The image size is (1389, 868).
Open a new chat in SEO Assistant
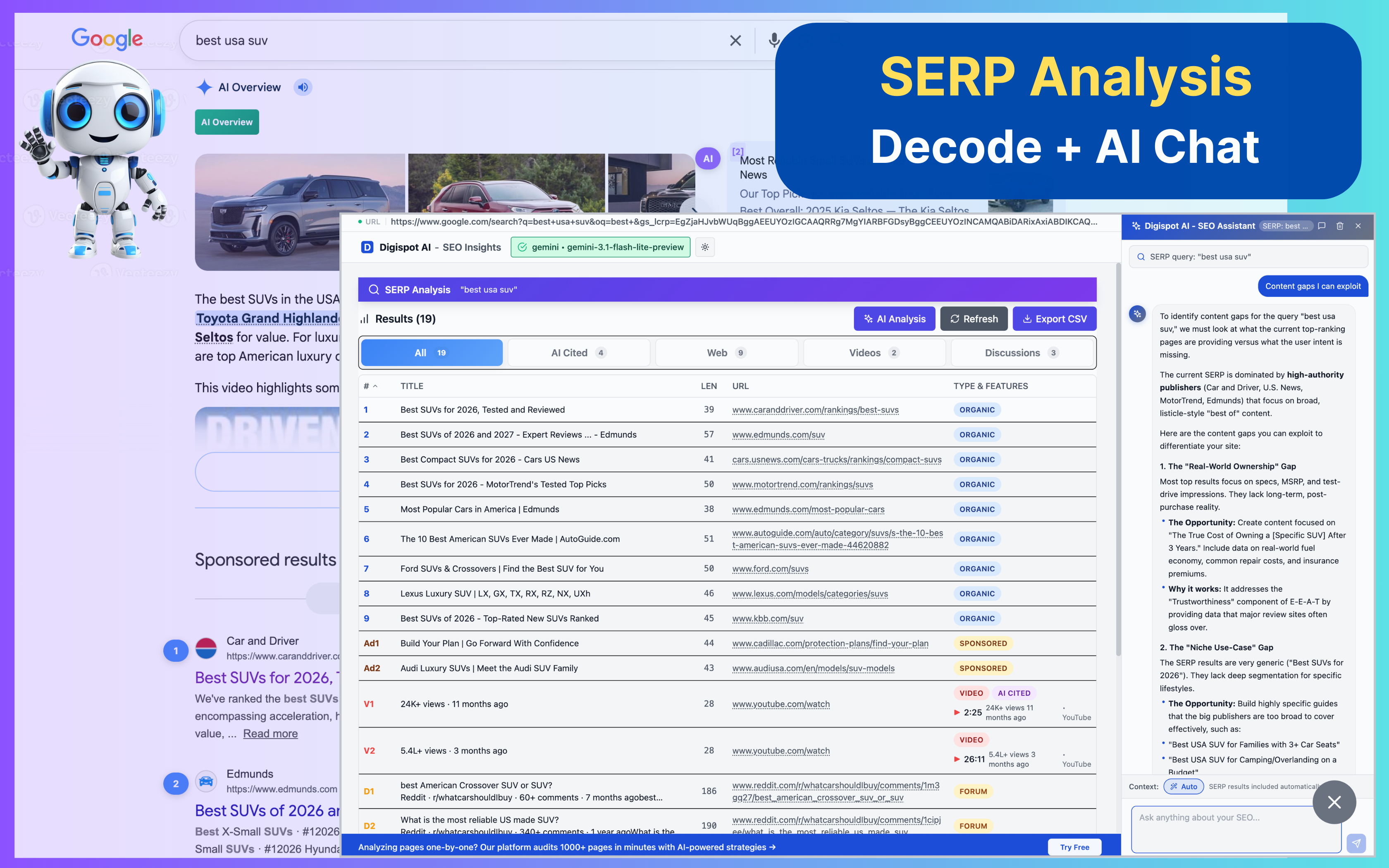[x=1321, y=226]
